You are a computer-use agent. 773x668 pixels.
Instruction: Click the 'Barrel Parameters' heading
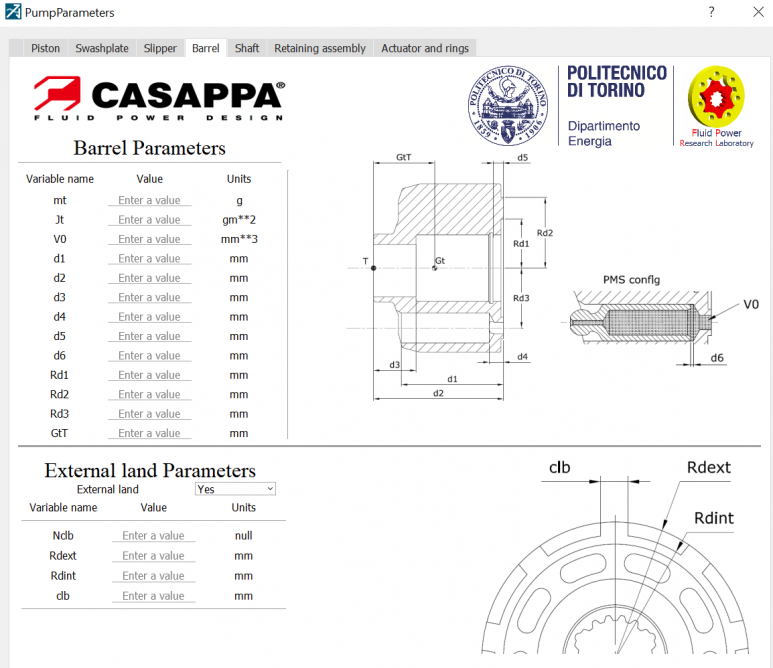click(149, 148)
